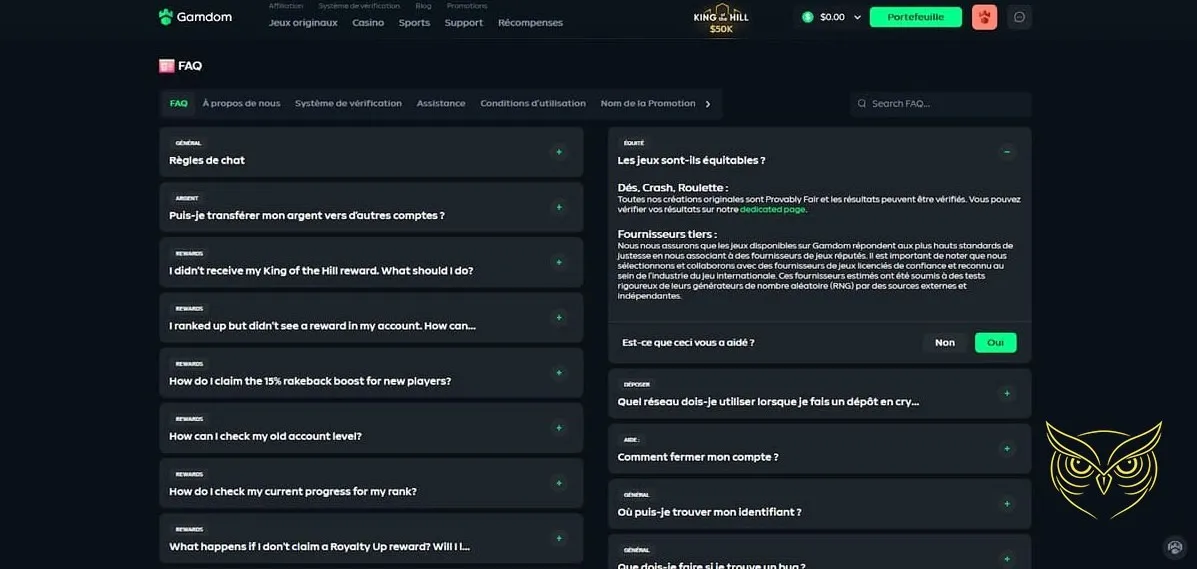
Task: Open the Jeux originaux menu
Action: pyautogui.click(x=303, y=23)
